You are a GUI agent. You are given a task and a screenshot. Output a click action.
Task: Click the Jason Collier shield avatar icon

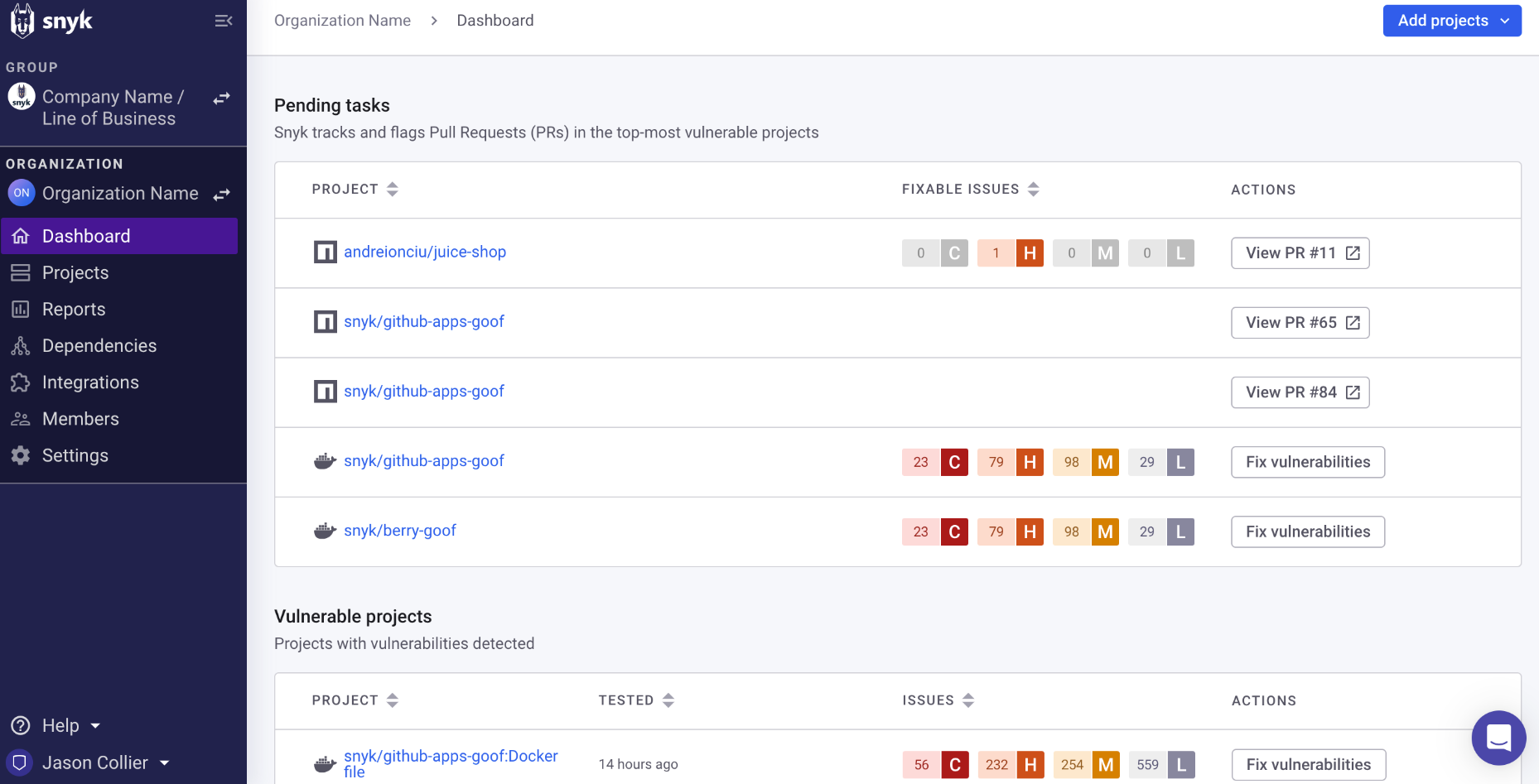[20, 762]
